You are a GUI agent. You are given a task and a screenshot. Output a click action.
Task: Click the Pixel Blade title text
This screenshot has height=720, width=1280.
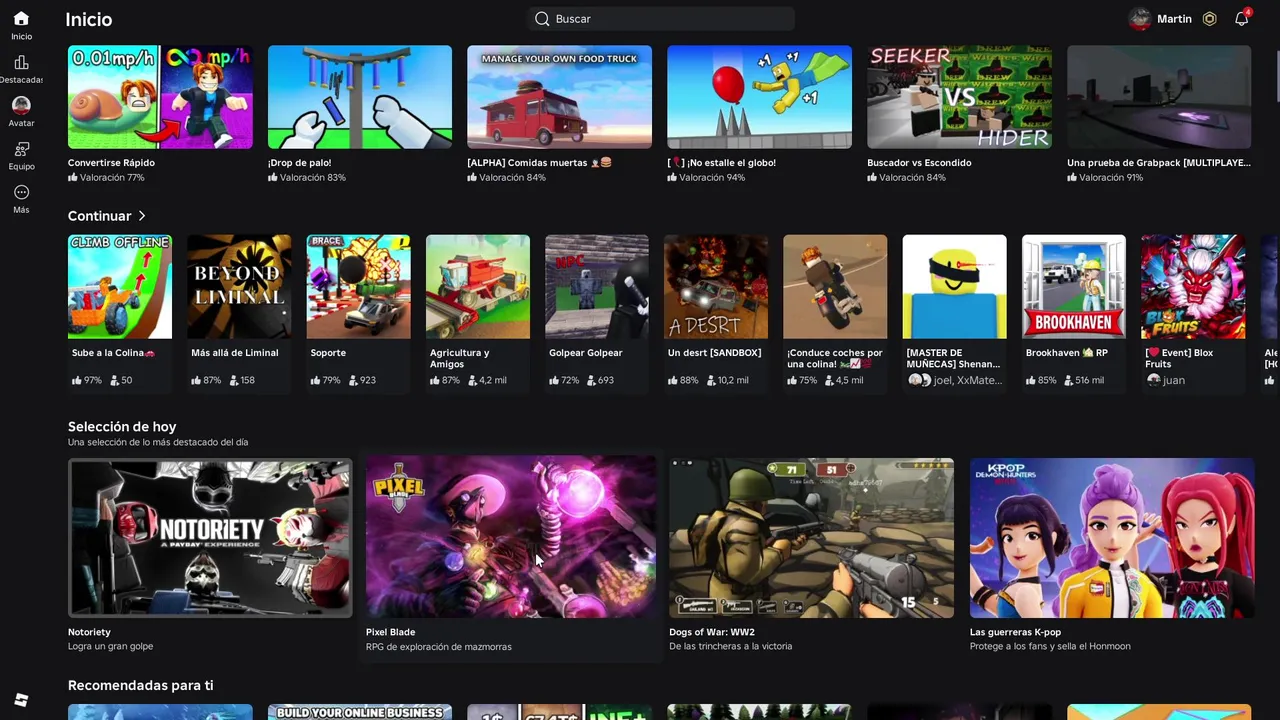point(390,632)
